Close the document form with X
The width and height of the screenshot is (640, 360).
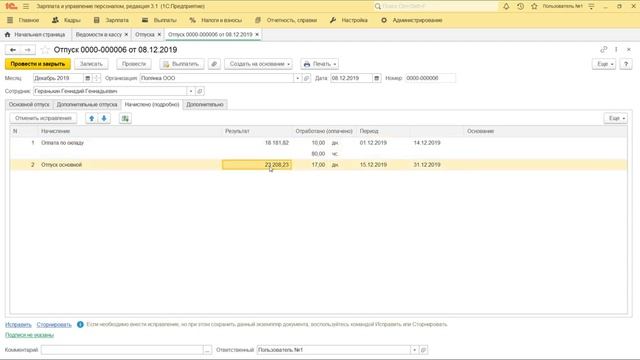629,49
